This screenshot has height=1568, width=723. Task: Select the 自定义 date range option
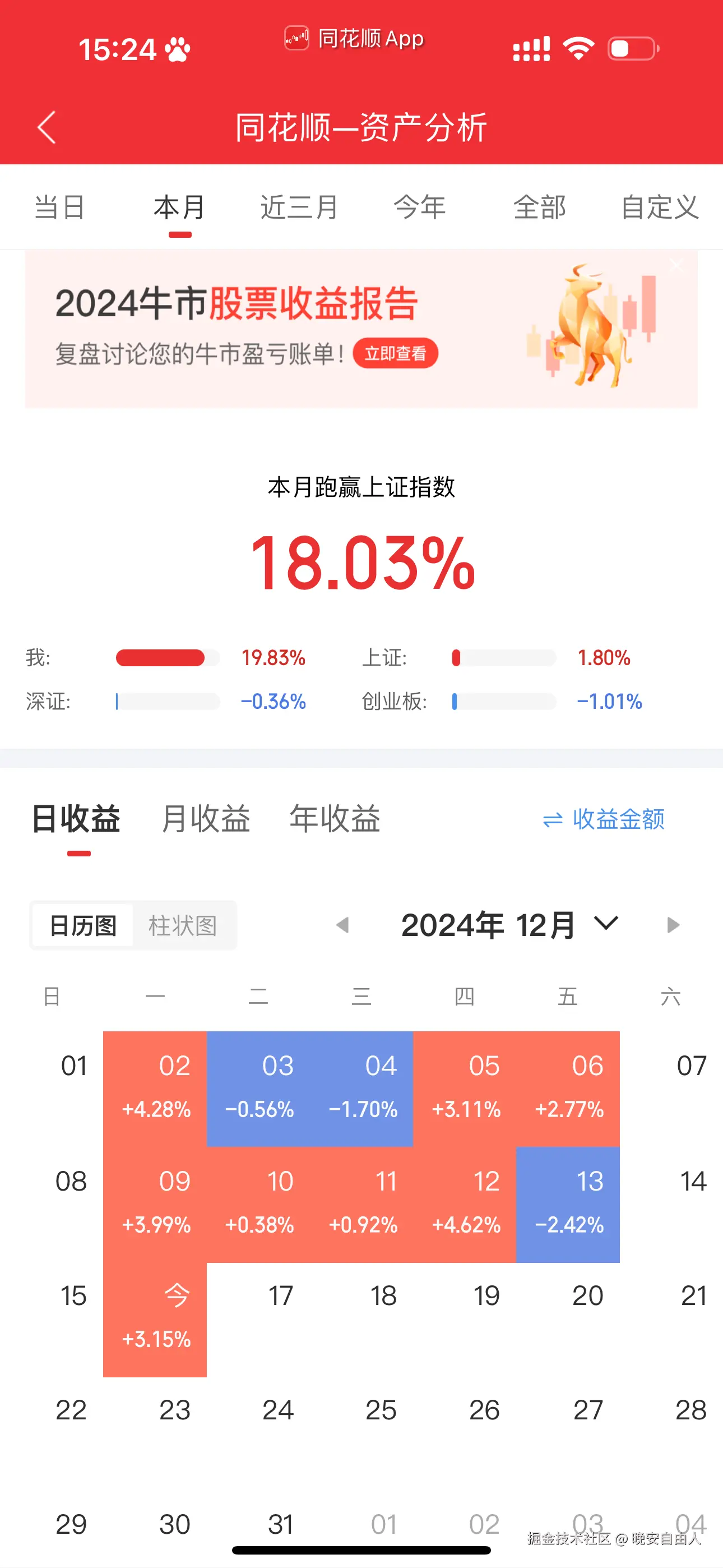660,207
